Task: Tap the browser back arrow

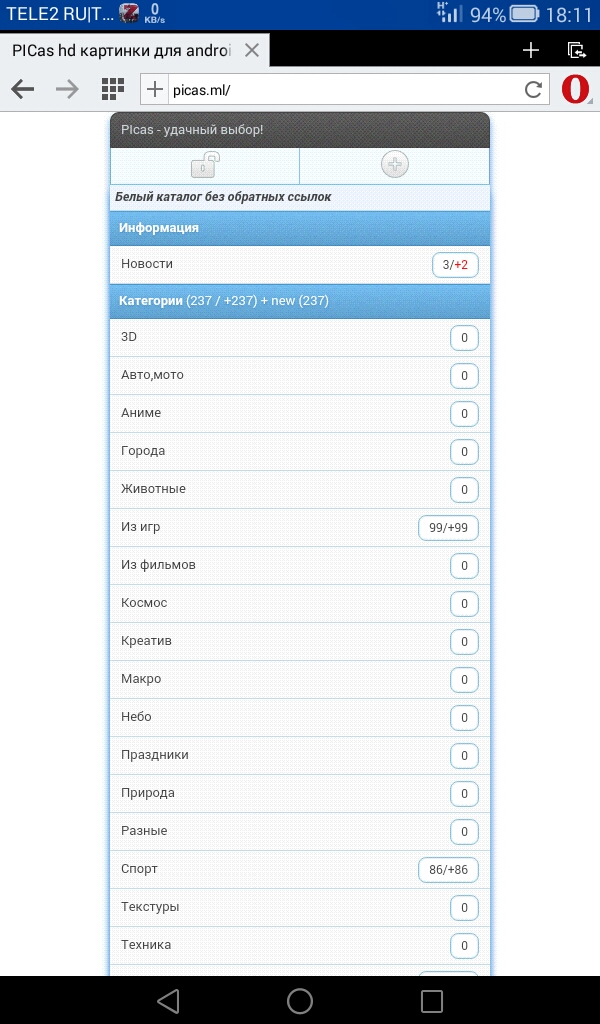Action: click(x=23, y=90)
